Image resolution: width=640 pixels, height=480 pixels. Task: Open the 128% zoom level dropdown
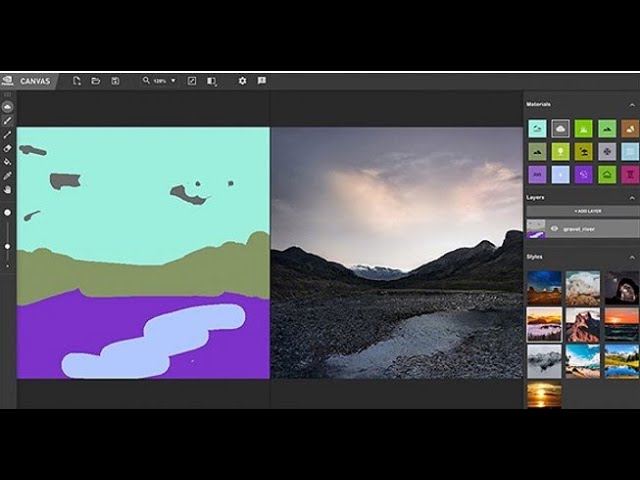[160, 81]
